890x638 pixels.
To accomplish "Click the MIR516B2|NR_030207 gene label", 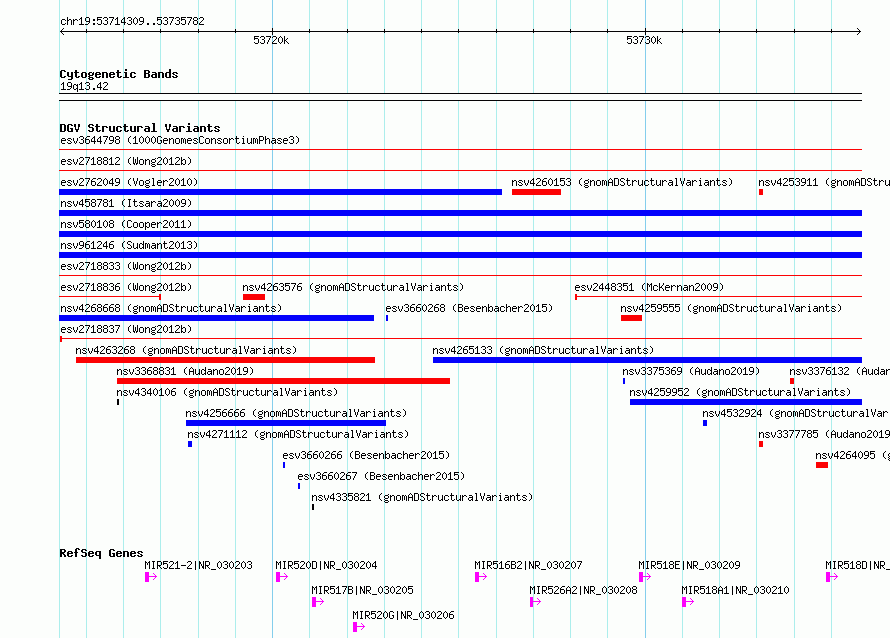I will tap(528, 565).
